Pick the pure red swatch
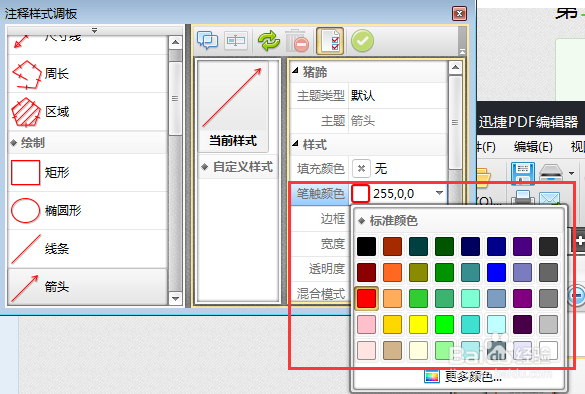This screenshot has width=585, height=394. 366,298
